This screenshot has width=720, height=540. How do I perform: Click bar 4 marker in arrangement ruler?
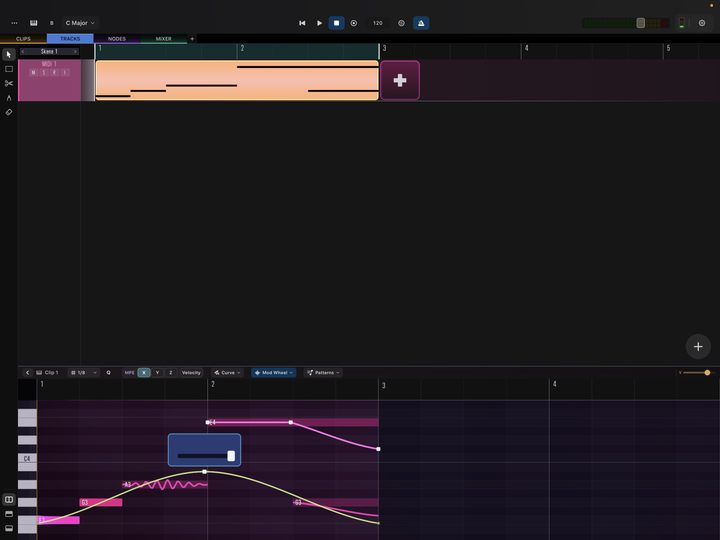coord(526,48)
